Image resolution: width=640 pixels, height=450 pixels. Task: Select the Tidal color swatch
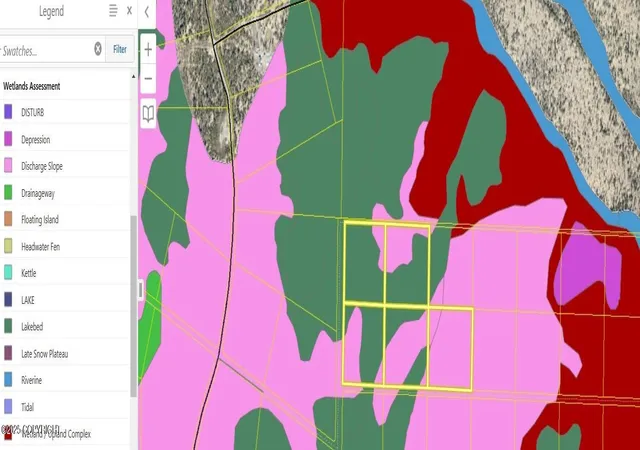coord(8,406)
